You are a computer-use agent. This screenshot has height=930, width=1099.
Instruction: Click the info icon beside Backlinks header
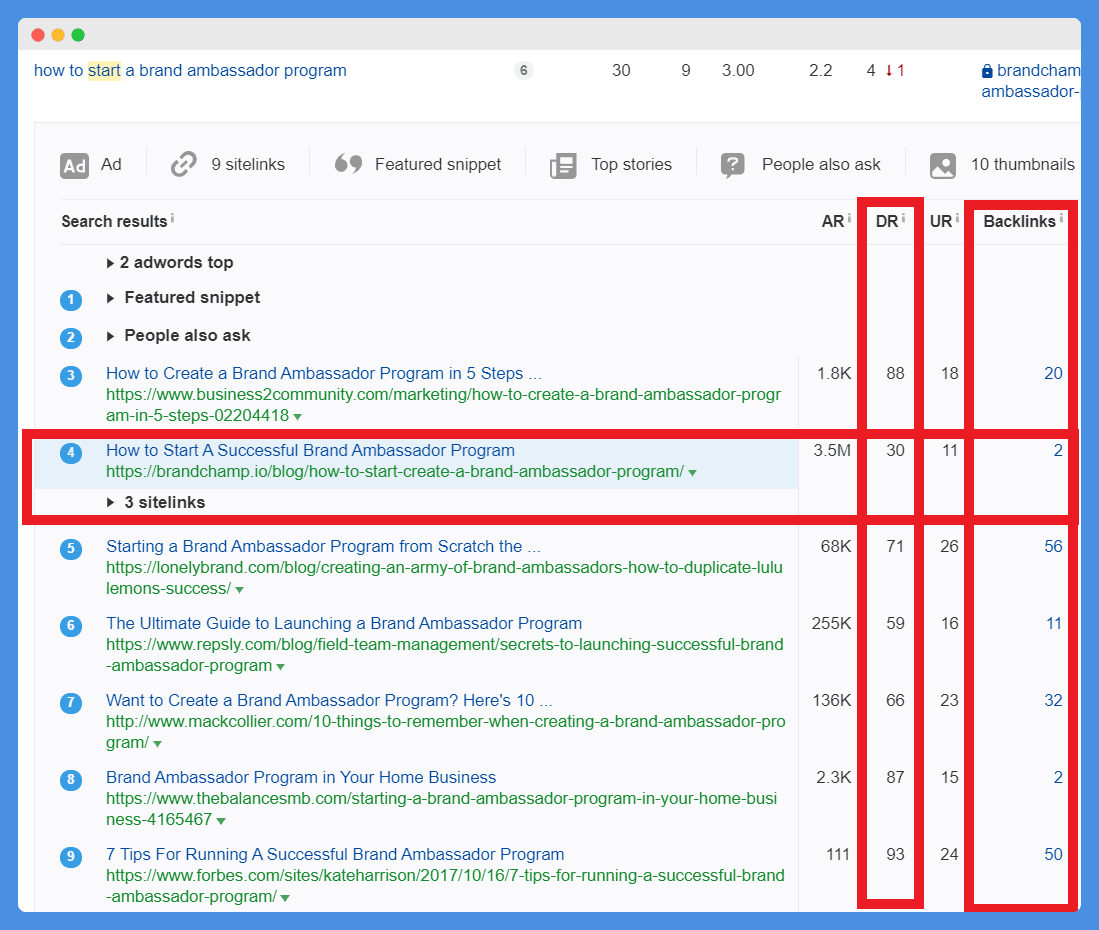pyautogui.click(x=1061, y=219)
